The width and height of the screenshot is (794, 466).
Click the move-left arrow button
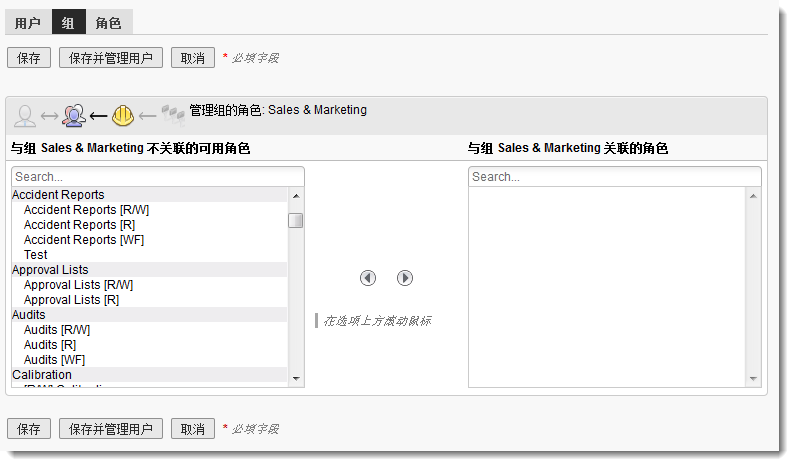pos(368,278)
